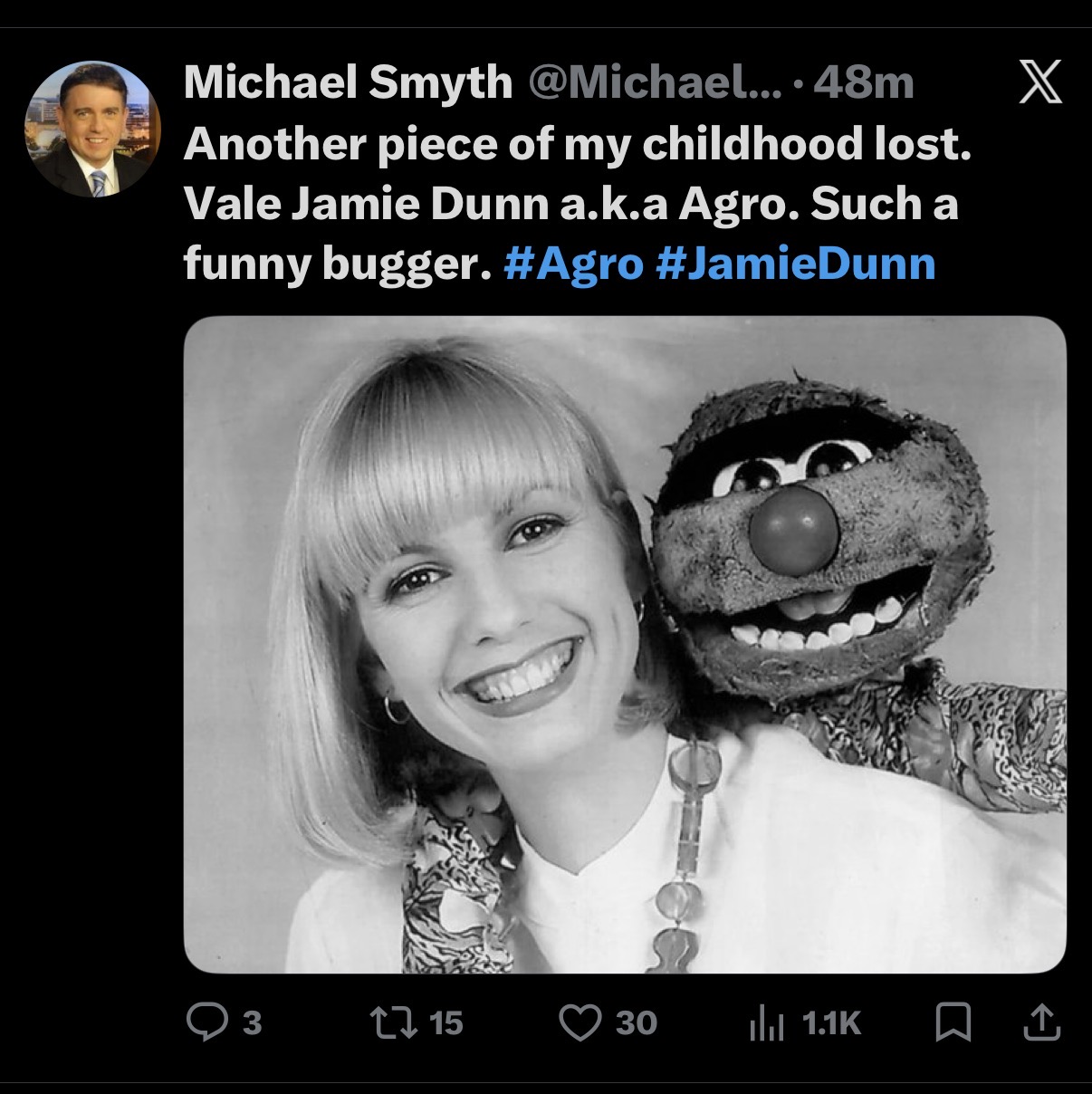Click the "Another piece of my childhood lost" text
Screen dimensions: 1092x1094
coord(577,144)
